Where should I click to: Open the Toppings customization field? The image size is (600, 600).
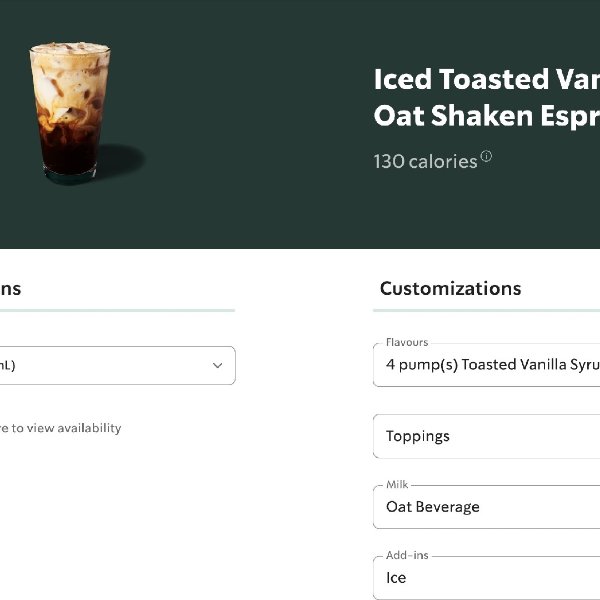492,436
